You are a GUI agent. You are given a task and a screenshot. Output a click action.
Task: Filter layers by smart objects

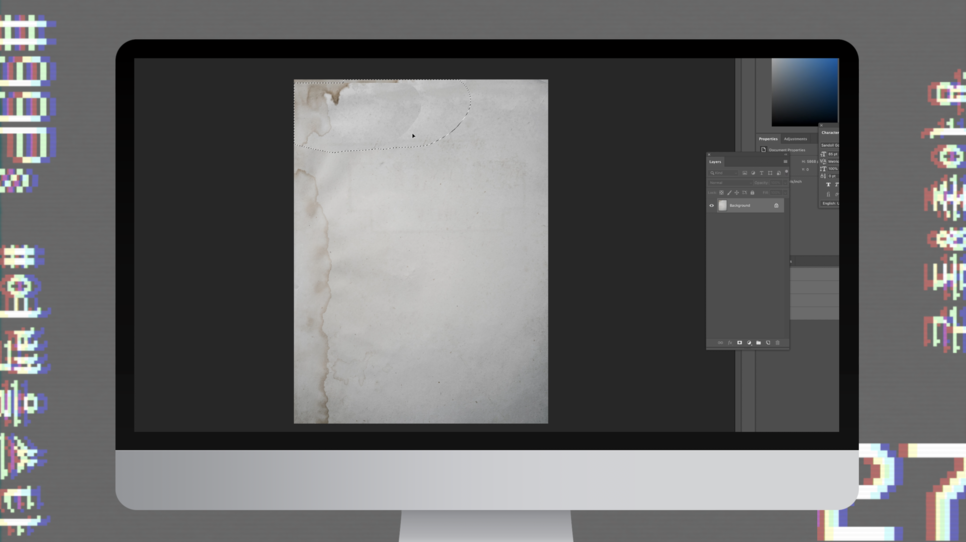pos(779,173)
